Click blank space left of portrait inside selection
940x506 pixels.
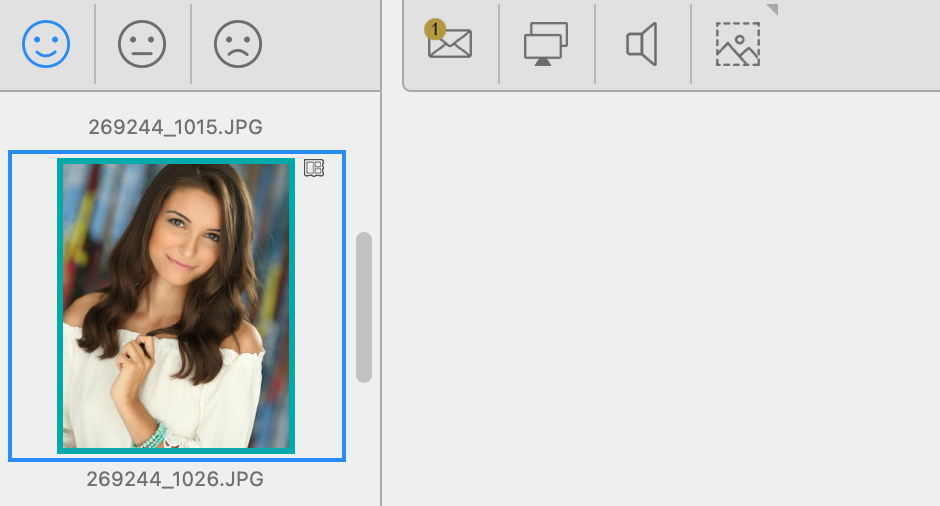34,305
